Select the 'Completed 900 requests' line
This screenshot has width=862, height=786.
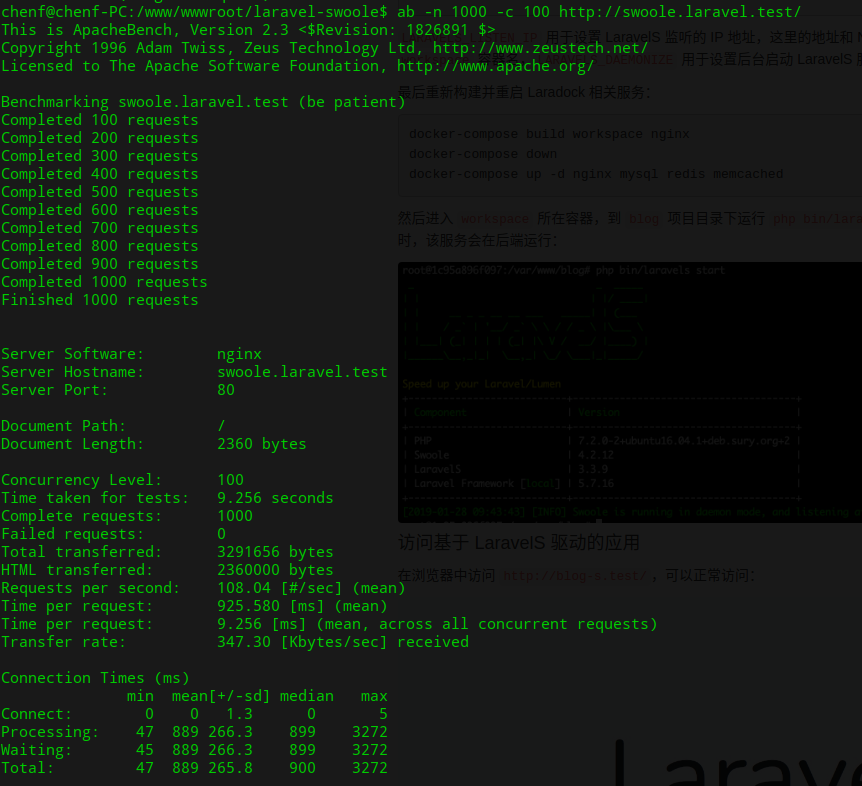100,264
